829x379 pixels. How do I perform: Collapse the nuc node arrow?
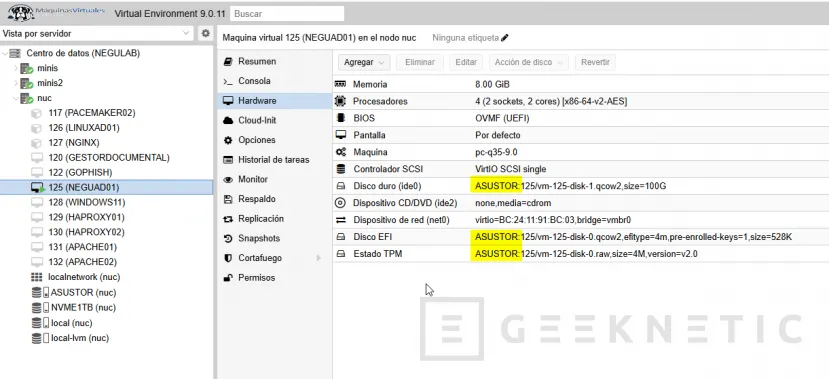point(15,98)
